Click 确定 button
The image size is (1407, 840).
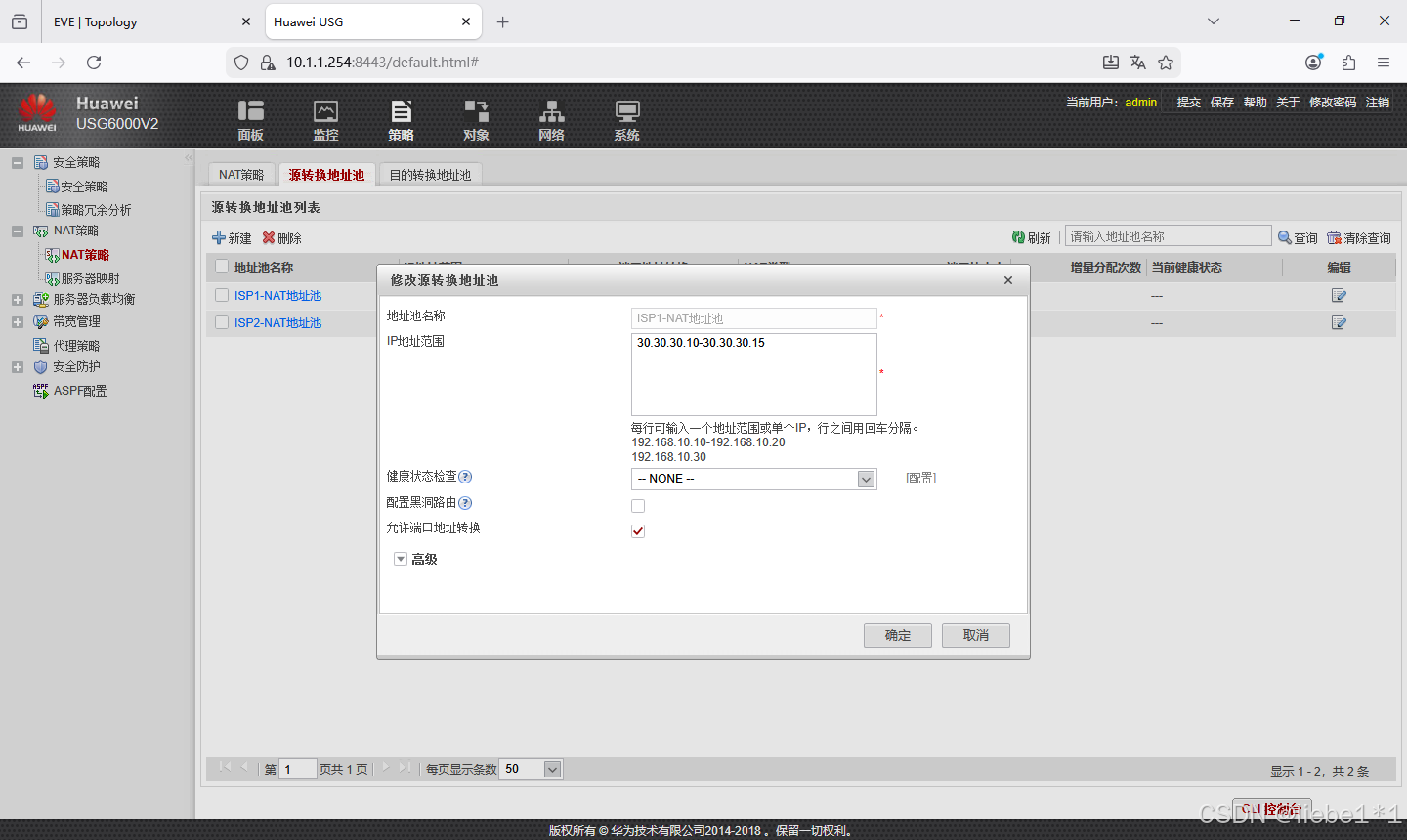tap(898, 635)
